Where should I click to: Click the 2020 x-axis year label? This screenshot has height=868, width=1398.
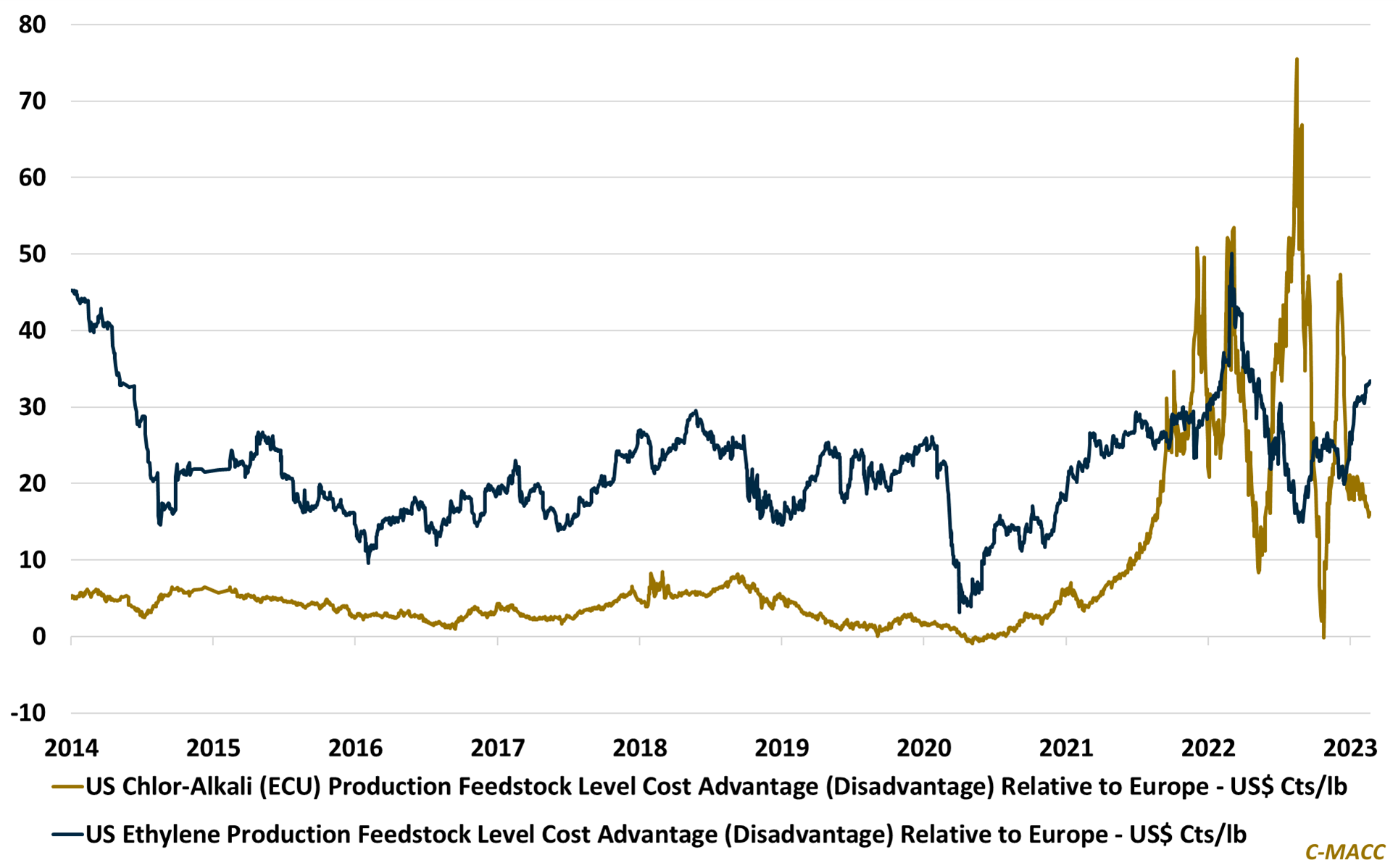tap(923, 747)
